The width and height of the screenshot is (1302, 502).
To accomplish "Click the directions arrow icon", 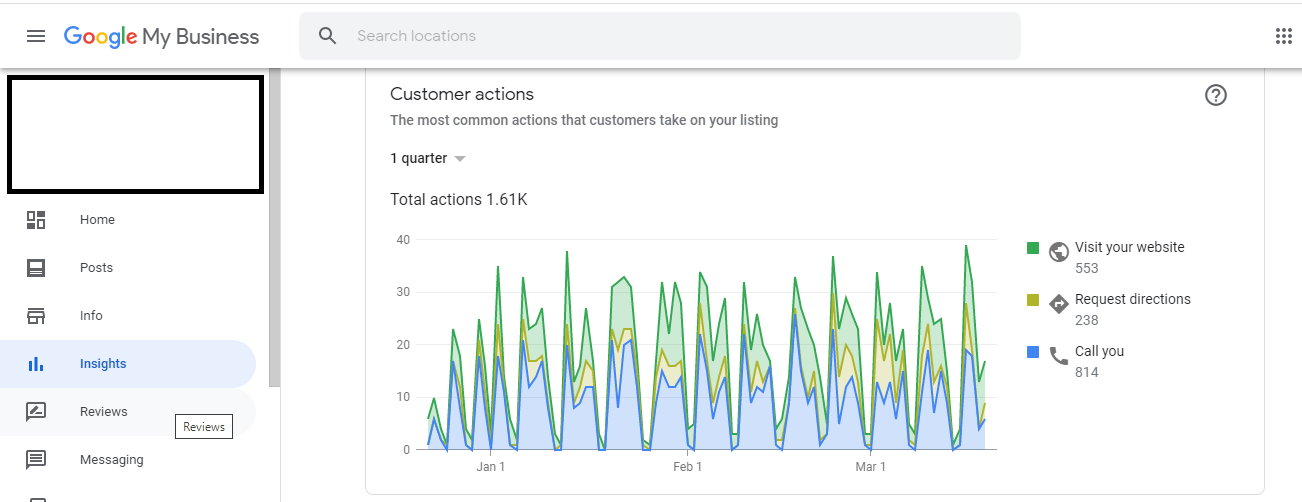I will point(1059,303).
